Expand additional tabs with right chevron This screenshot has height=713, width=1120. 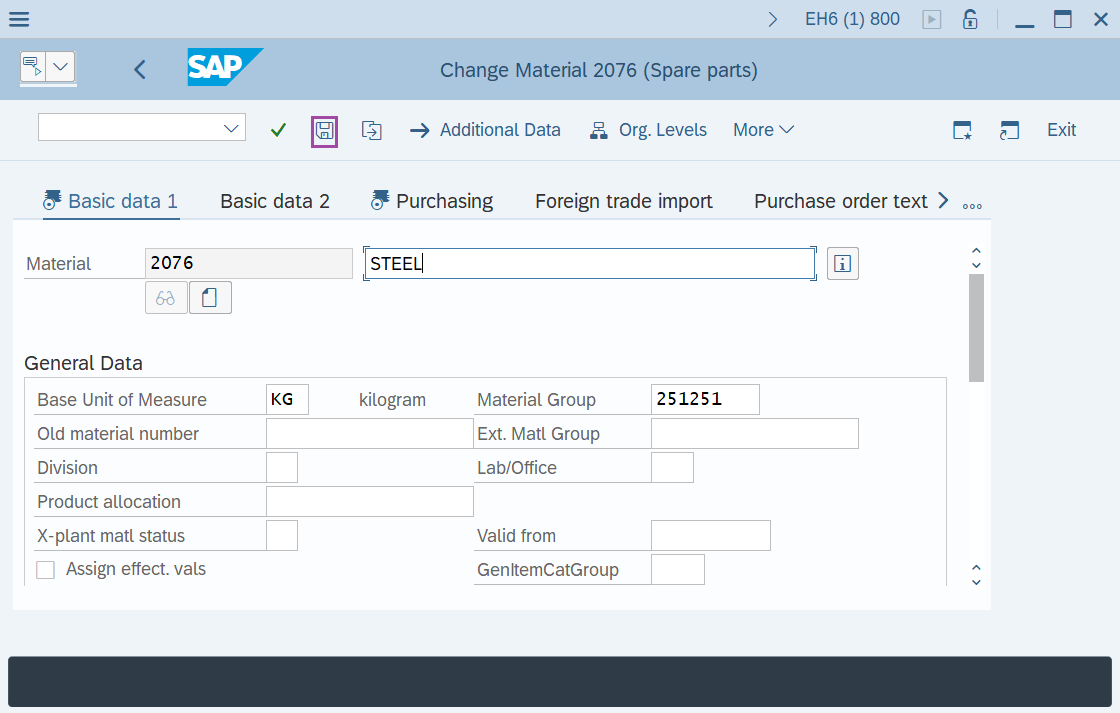point(942,201)
